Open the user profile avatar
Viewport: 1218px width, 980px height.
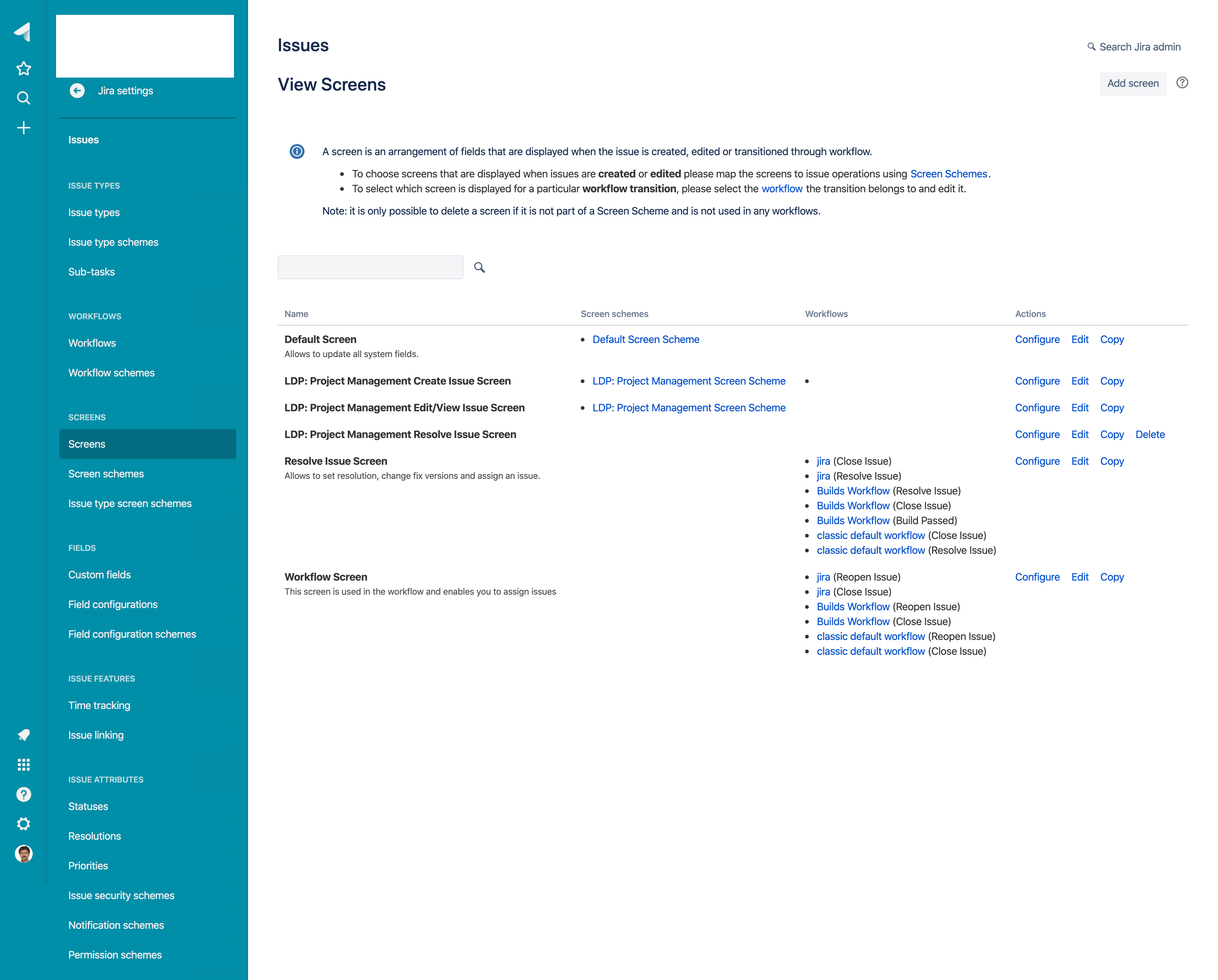click(23, 853)
